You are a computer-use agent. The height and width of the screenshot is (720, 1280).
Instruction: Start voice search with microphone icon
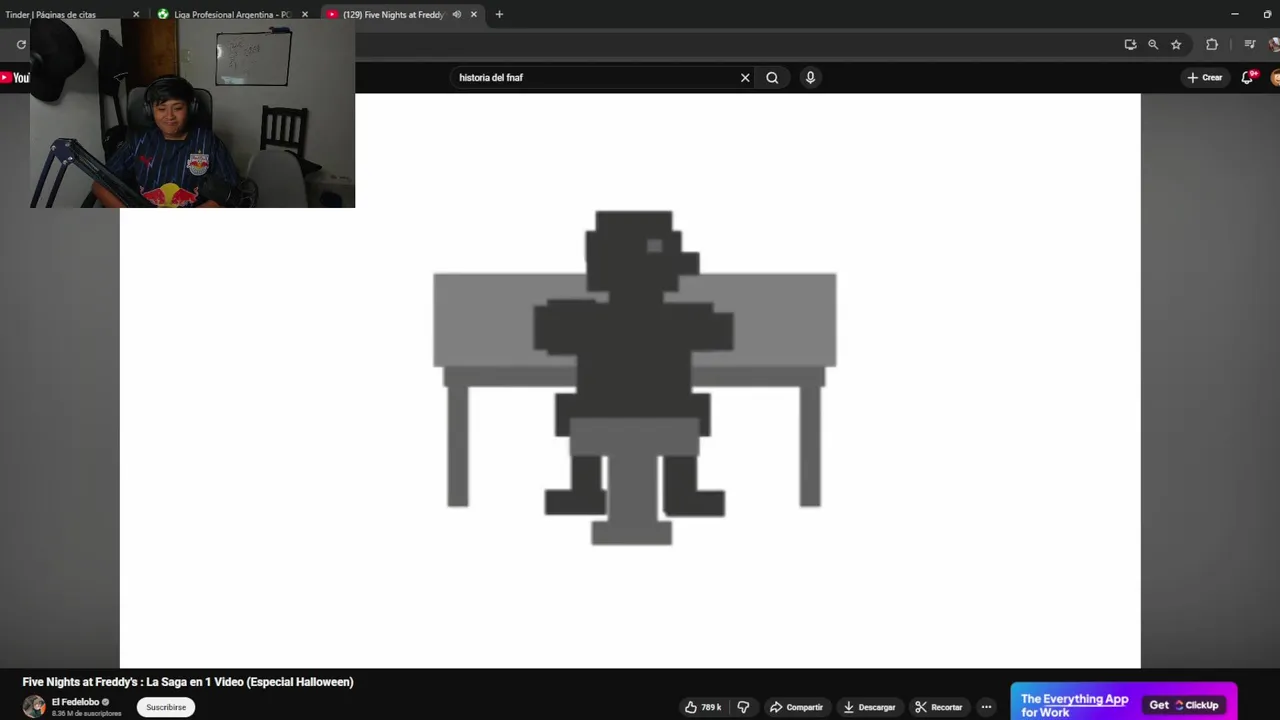(810, 77)
